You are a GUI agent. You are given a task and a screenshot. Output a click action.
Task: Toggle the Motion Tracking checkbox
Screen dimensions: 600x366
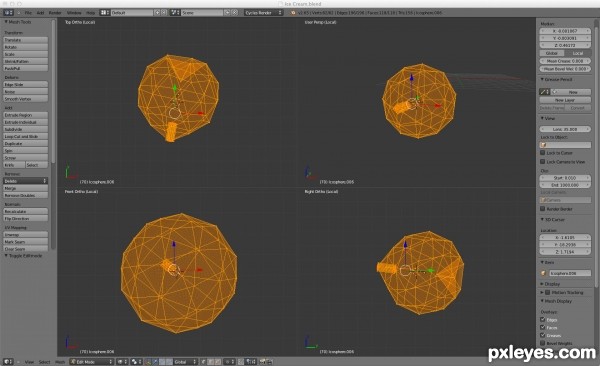coord(548,292)
